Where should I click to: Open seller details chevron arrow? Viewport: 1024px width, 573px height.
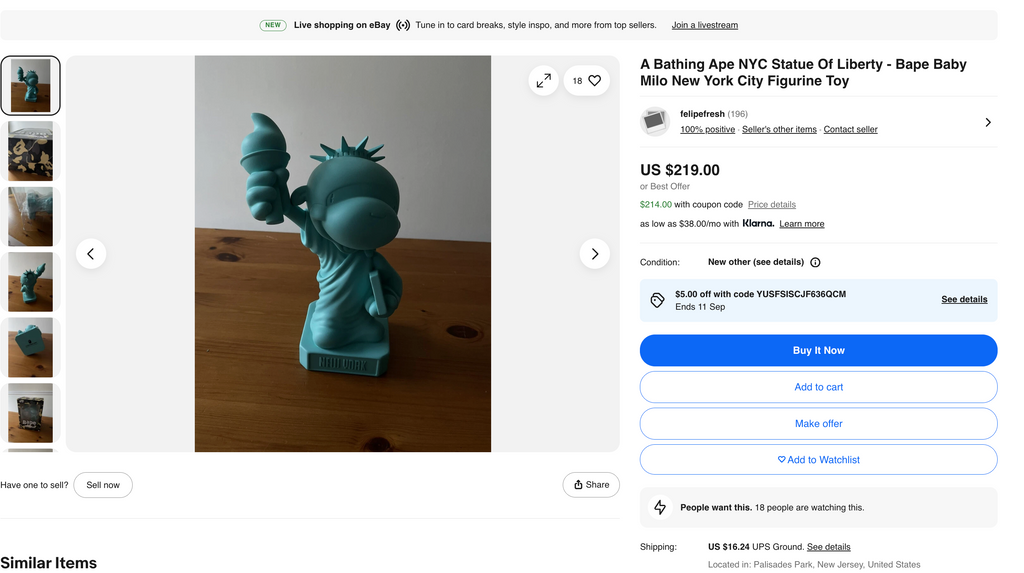point(987,122)
